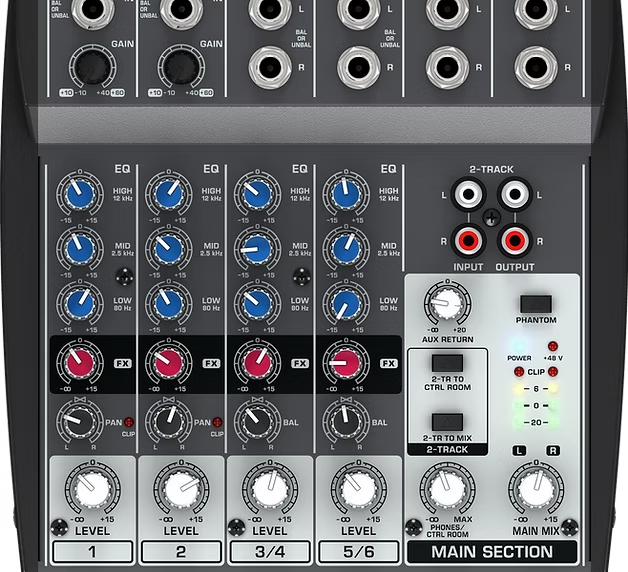Click the +48 V indicator LED
The width and height of the screenshot is (628, 572).
tap(553, 346)
